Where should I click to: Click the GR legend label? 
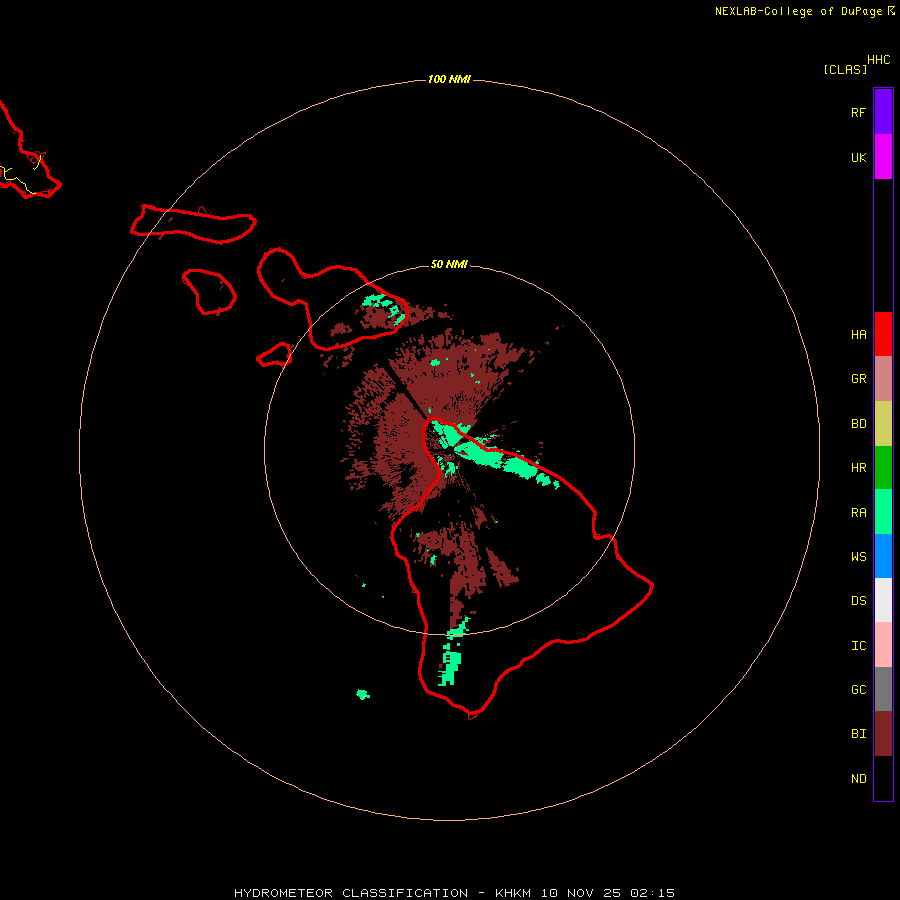coord(858,379)
